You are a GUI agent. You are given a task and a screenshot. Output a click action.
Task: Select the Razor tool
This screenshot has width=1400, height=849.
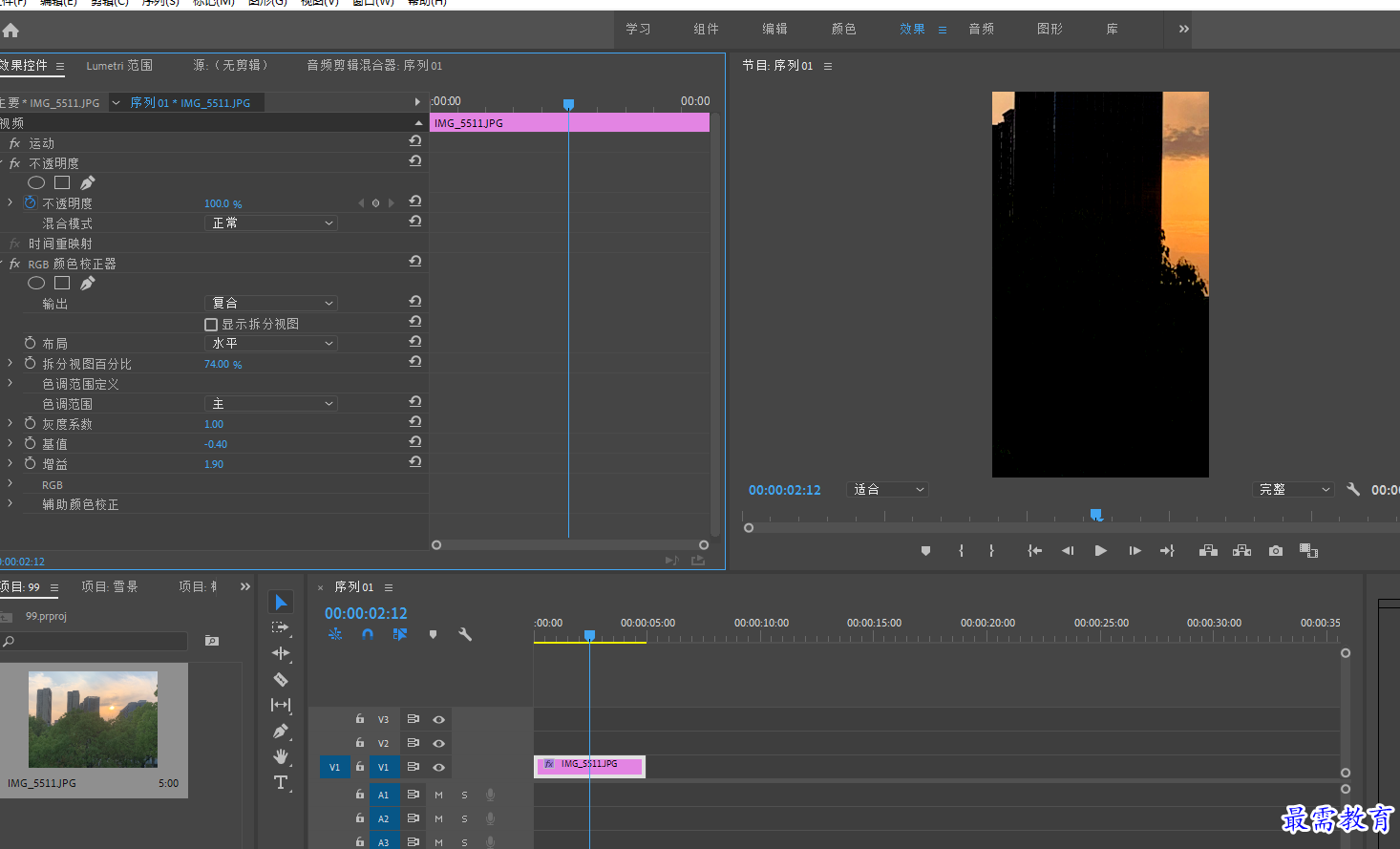(x=281, y=679)
